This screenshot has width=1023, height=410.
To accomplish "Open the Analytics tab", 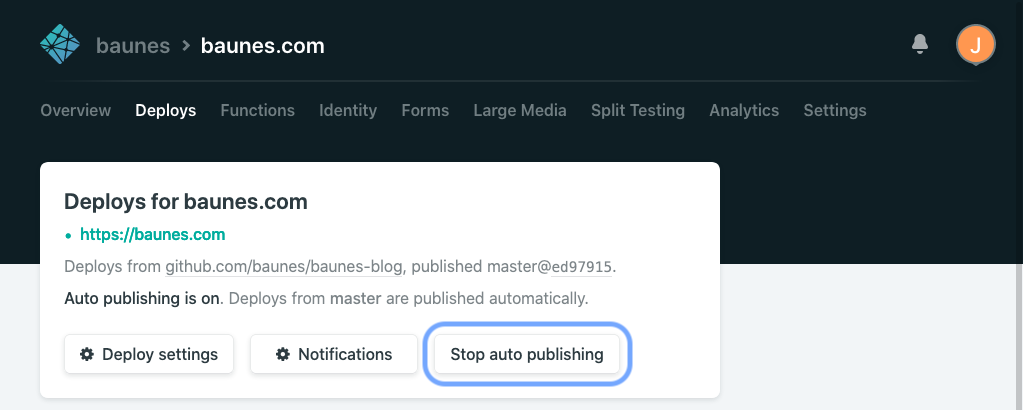I will tap(744, 110).
